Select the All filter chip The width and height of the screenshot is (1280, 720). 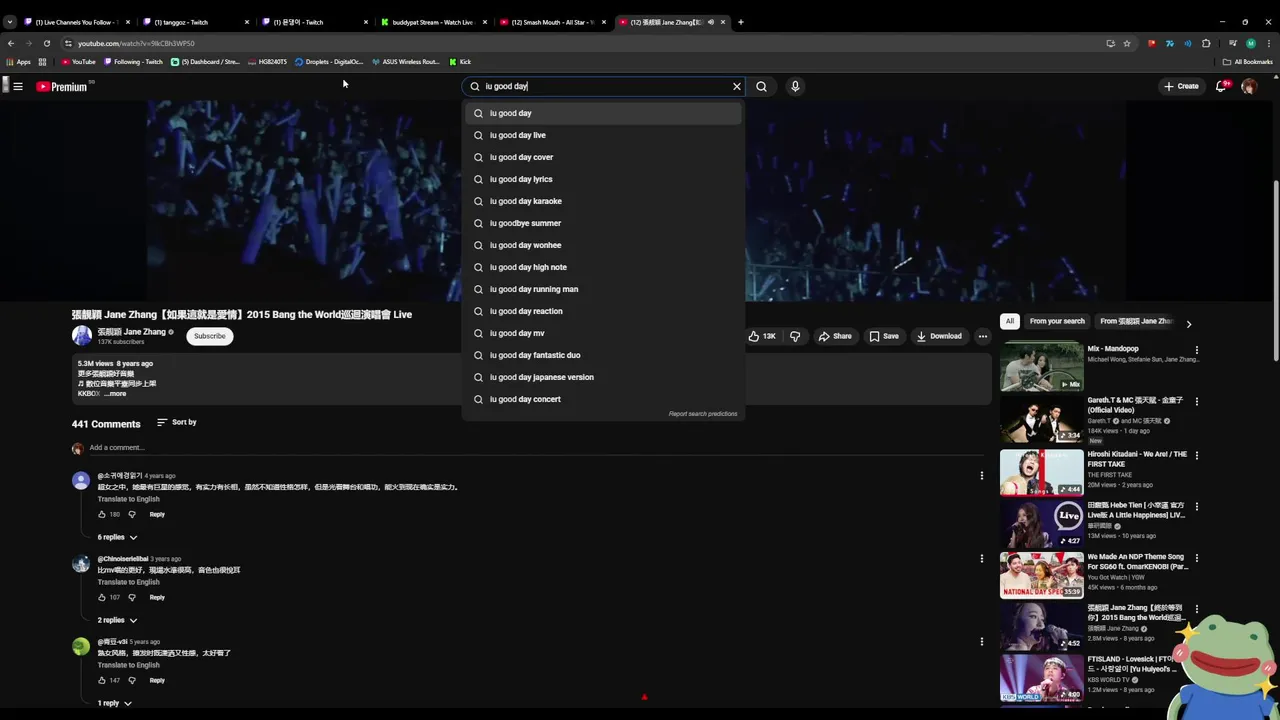[x=1010, y=321]
